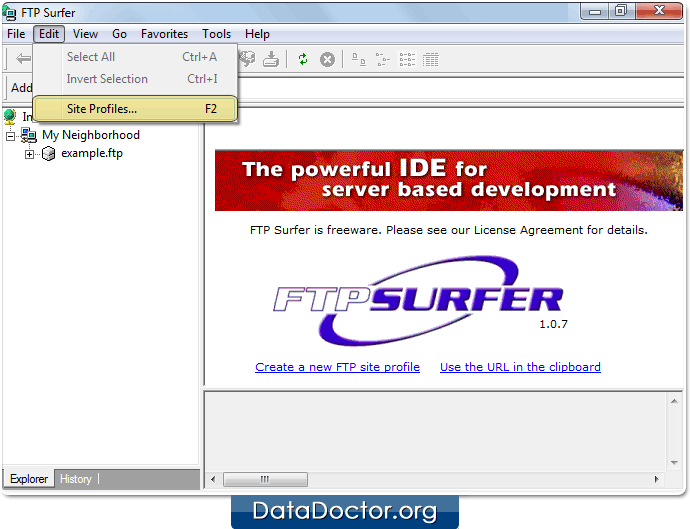This screenshot has height=529, width=690.
Task: Click the version number 1.0.7 text
Action: pyautogui.click(x=554, y=324)
